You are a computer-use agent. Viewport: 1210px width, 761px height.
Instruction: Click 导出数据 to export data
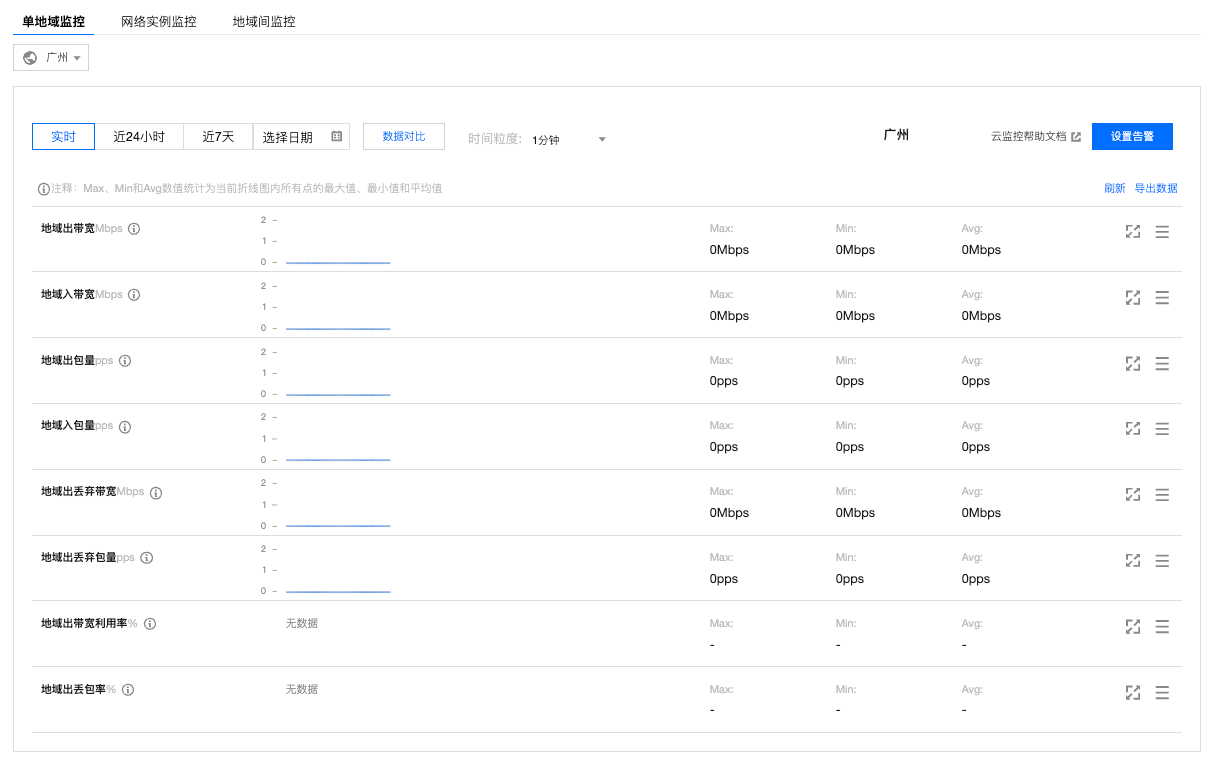[x=1155, y=188]
